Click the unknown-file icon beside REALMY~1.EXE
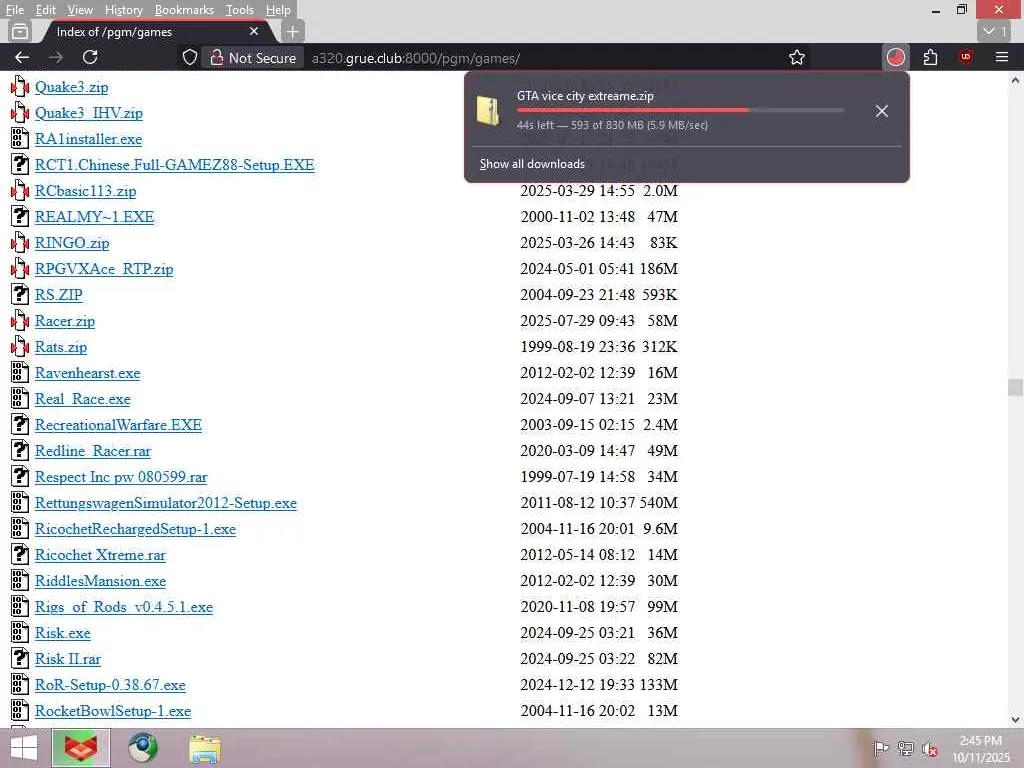The height and width of the screenshot is (768, 1024). (20, 216)
